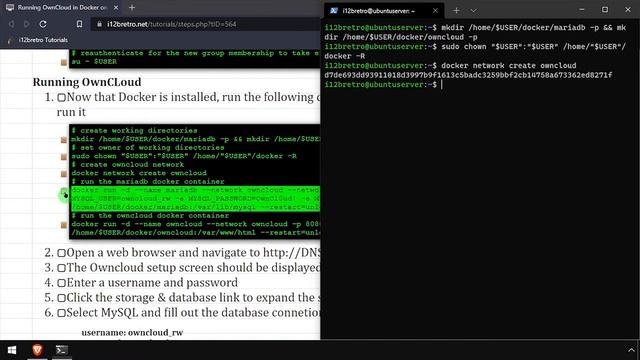Click the 'username: owncloud_rw' text
The width and height of the screenshot is (640, 360).
pos(132,333)
